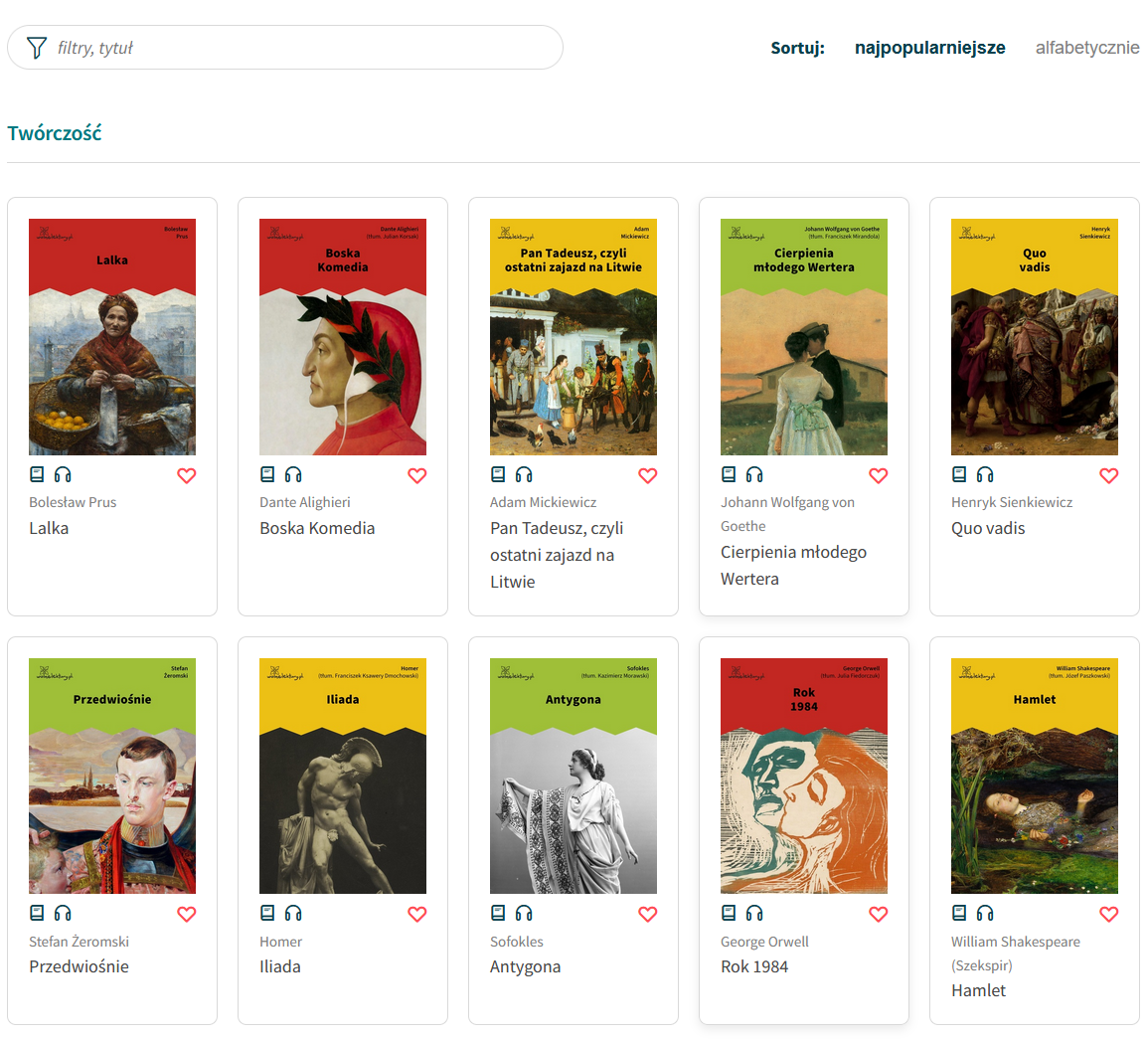This screenshot has width=1148, height=1040.
Task: Click the book icon under Przedwiośnie
Action: click(37, 913)
